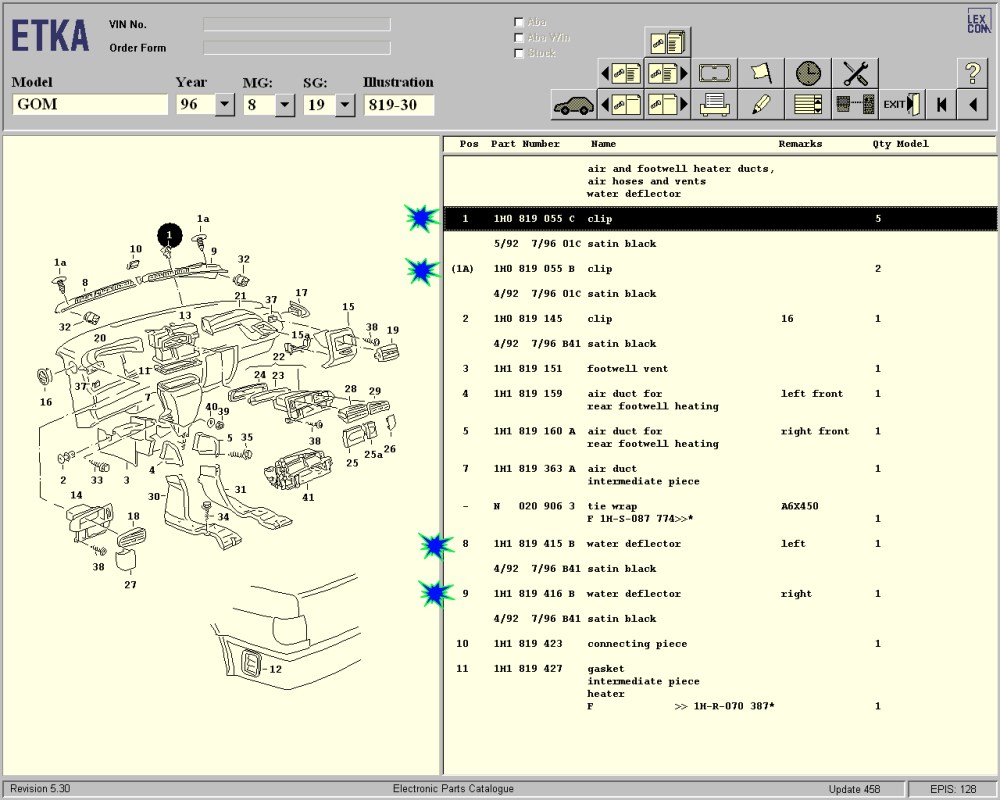Click the Illustration field showing 819-30
Screen dimensions: 1000x800
click(399, 105)
